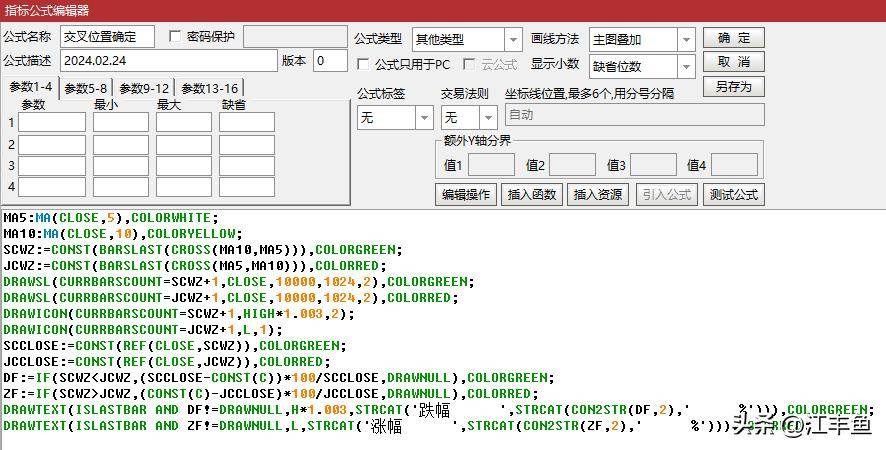This screenshot has height=450, width=886.
Task: Click the SCWZ:=CONST code line
Action: tap(203, 249)
